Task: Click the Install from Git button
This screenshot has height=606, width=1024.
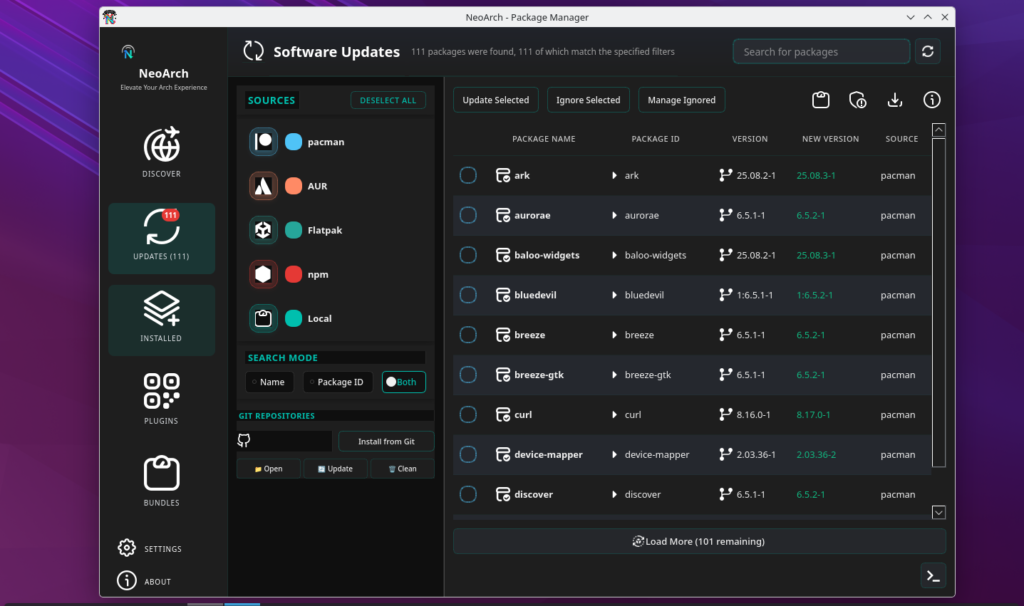Action: (386, 440)
